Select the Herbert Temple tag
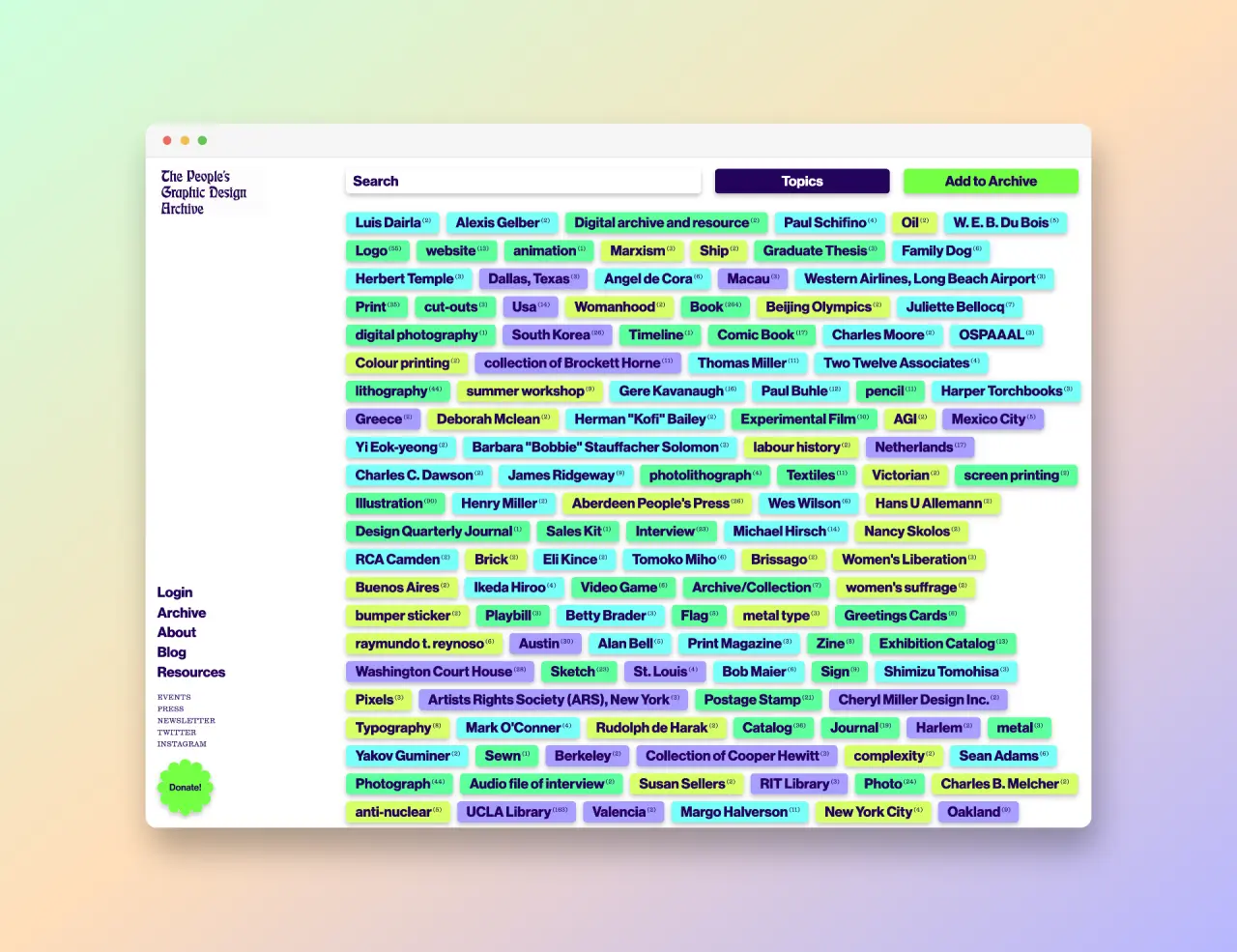 409,278
